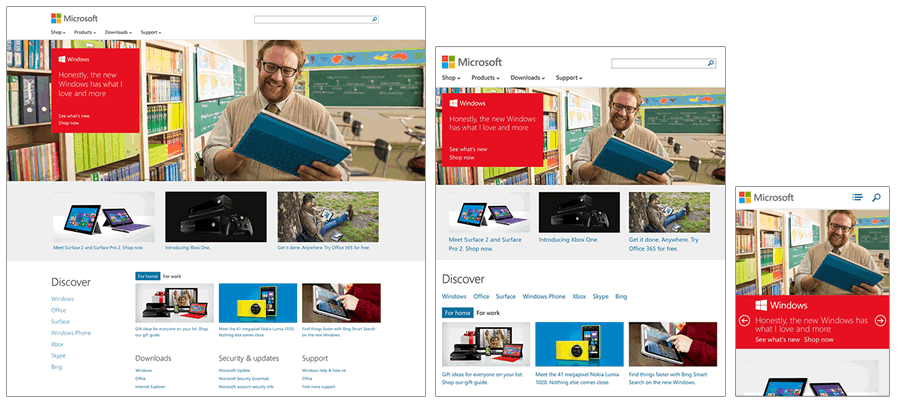The image size is (900, 405).
Task: Click Surface in the tablet-width Discover row
Action: point(506,297)
